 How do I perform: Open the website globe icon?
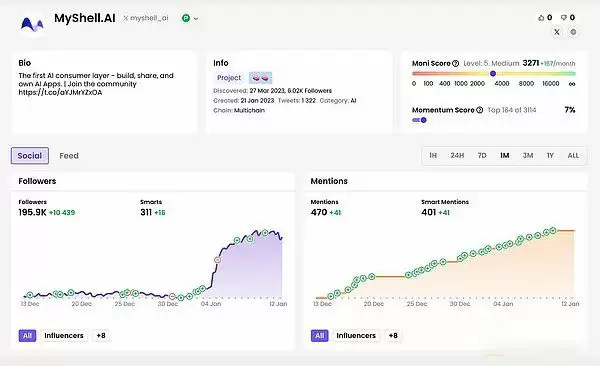click(573, 32)
